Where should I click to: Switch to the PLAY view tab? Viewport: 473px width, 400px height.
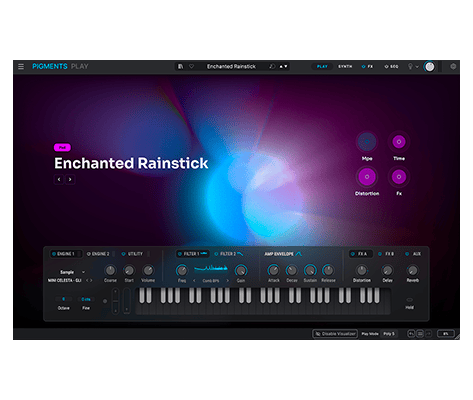[x=322, y=66]
